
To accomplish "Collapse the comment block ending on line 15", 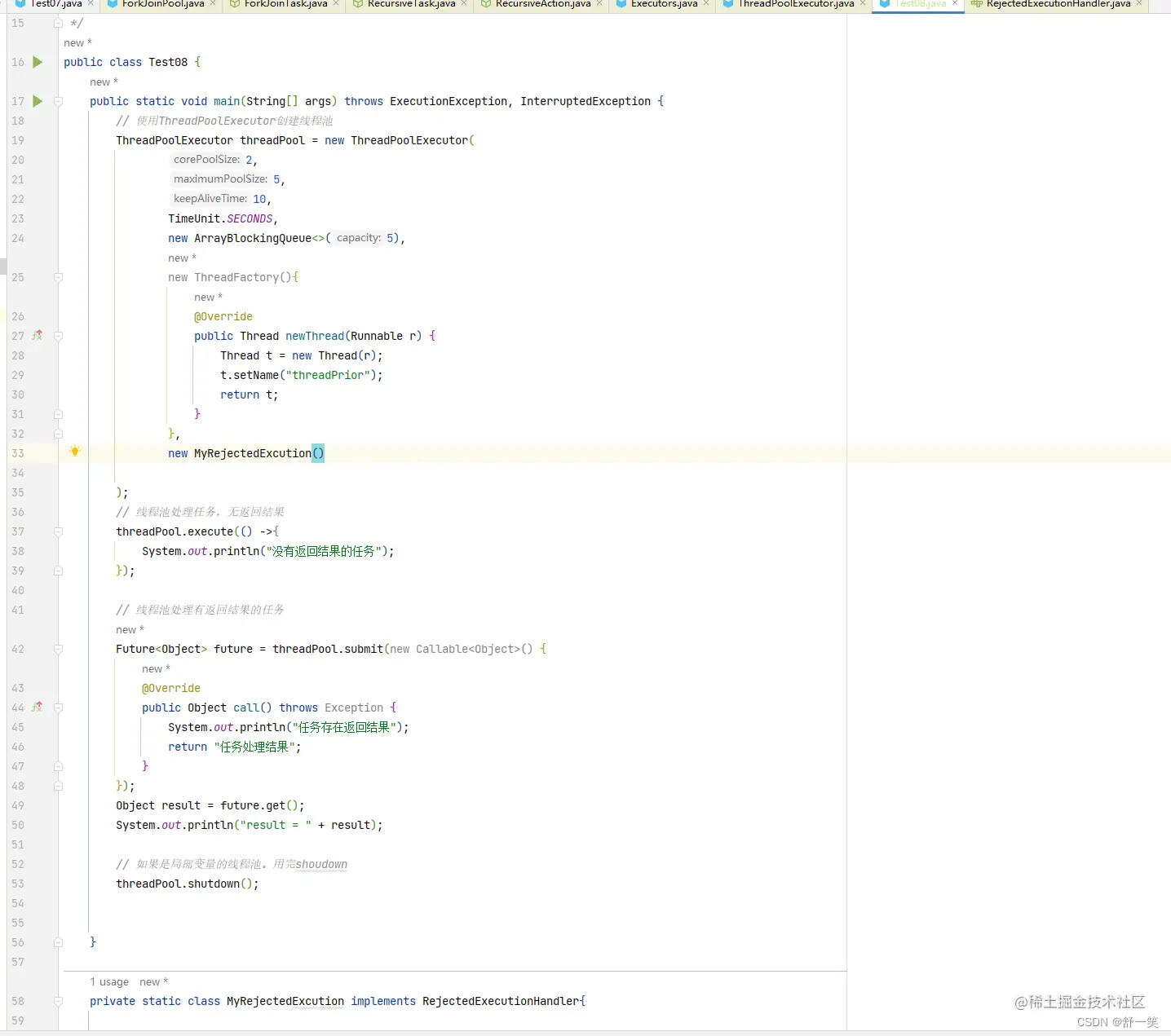I will pos(58,23).
